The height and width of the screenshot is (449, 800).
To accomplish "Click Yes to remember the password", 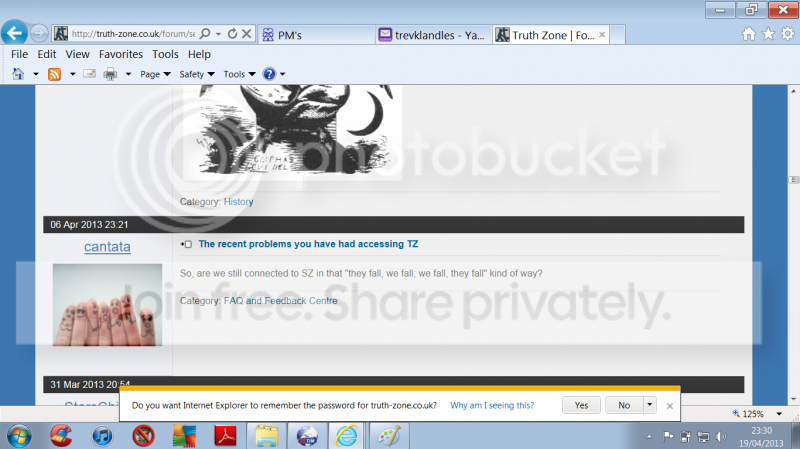I will pyautogui.click(x=581, y=405).
